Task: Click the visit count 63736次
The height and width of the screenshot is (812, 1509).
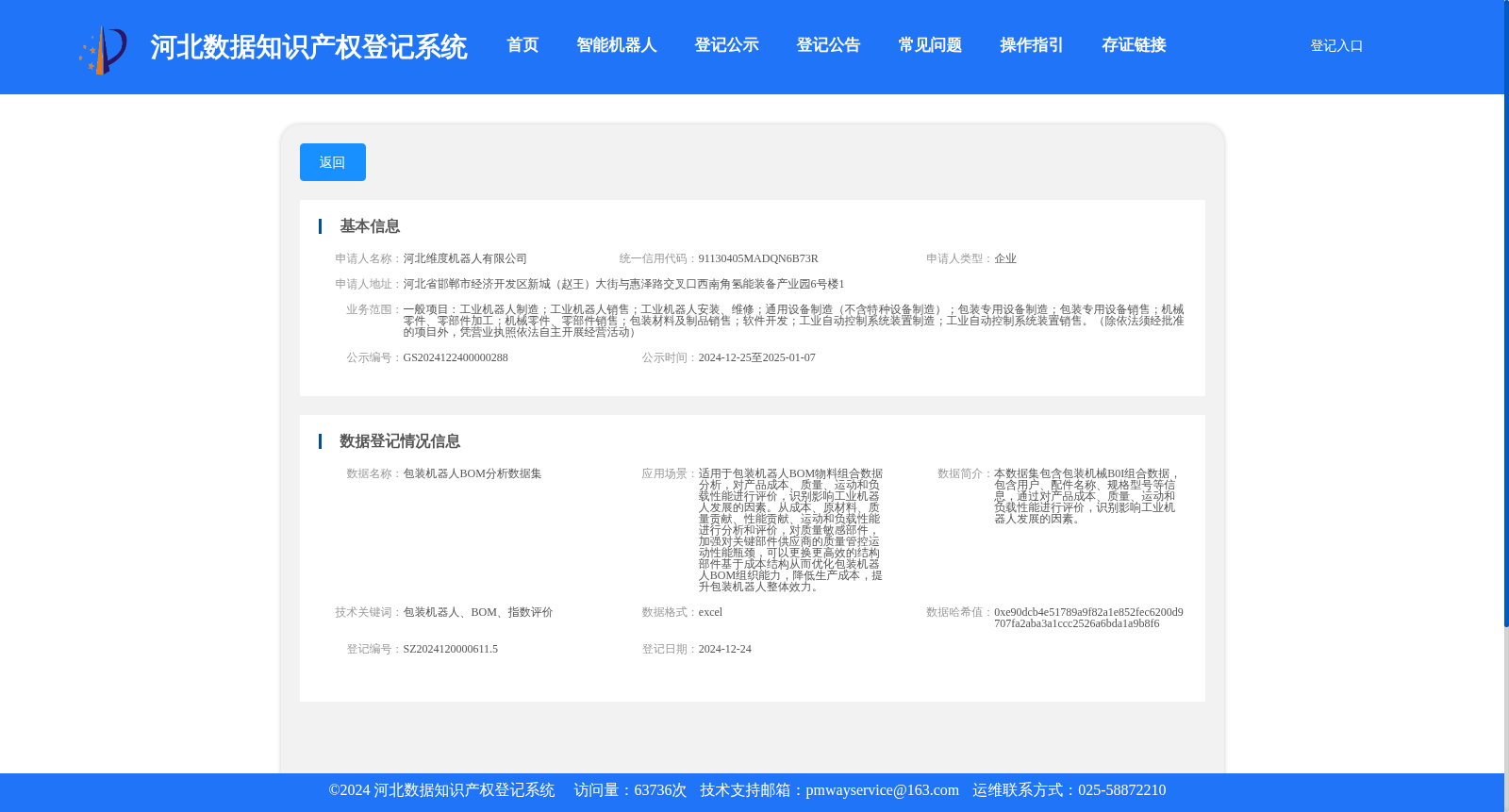Action: (660, 790)
